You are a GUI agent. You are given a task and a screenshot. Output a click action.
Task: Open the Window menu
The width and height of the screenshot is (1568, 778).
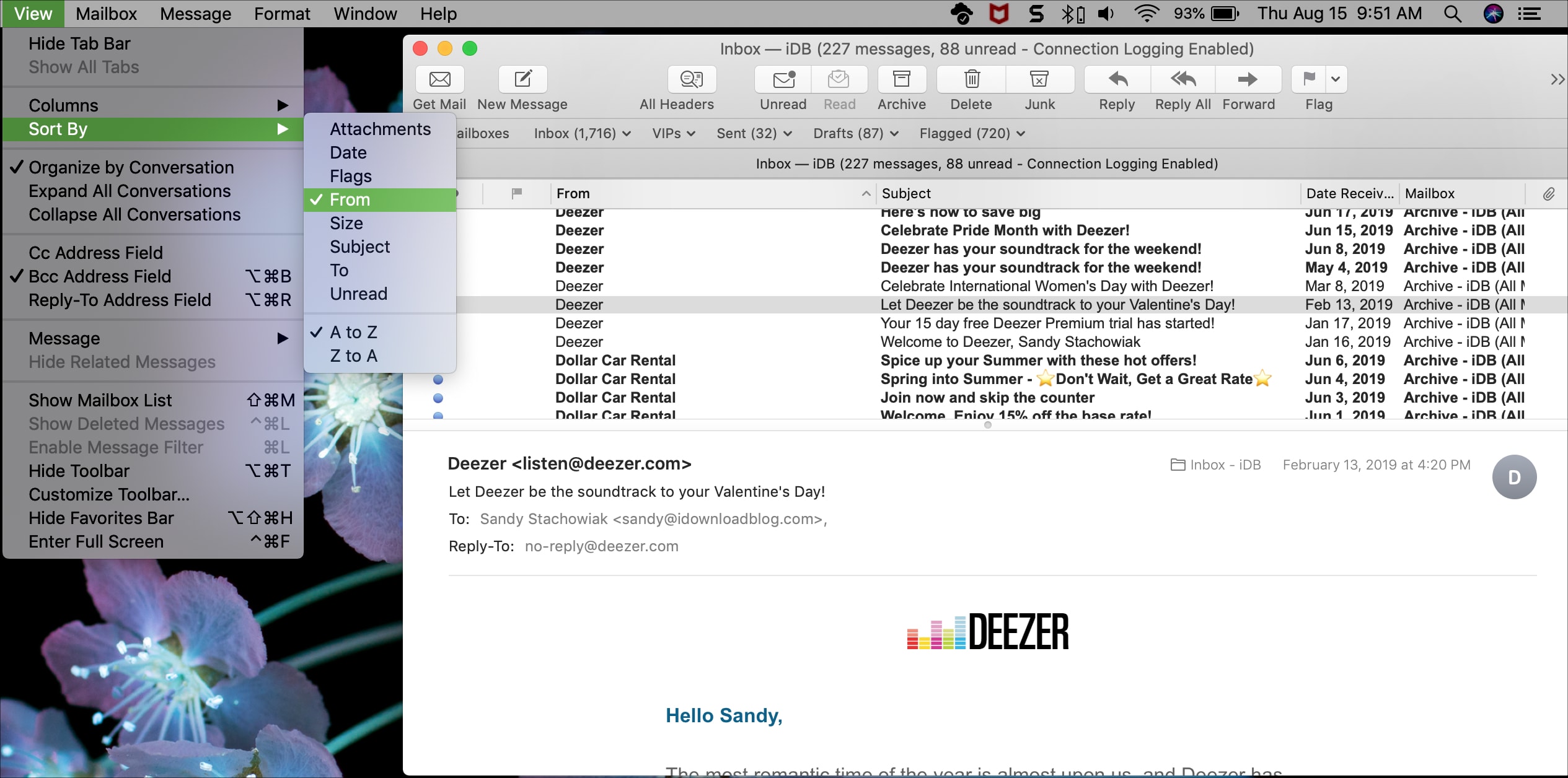365,14
